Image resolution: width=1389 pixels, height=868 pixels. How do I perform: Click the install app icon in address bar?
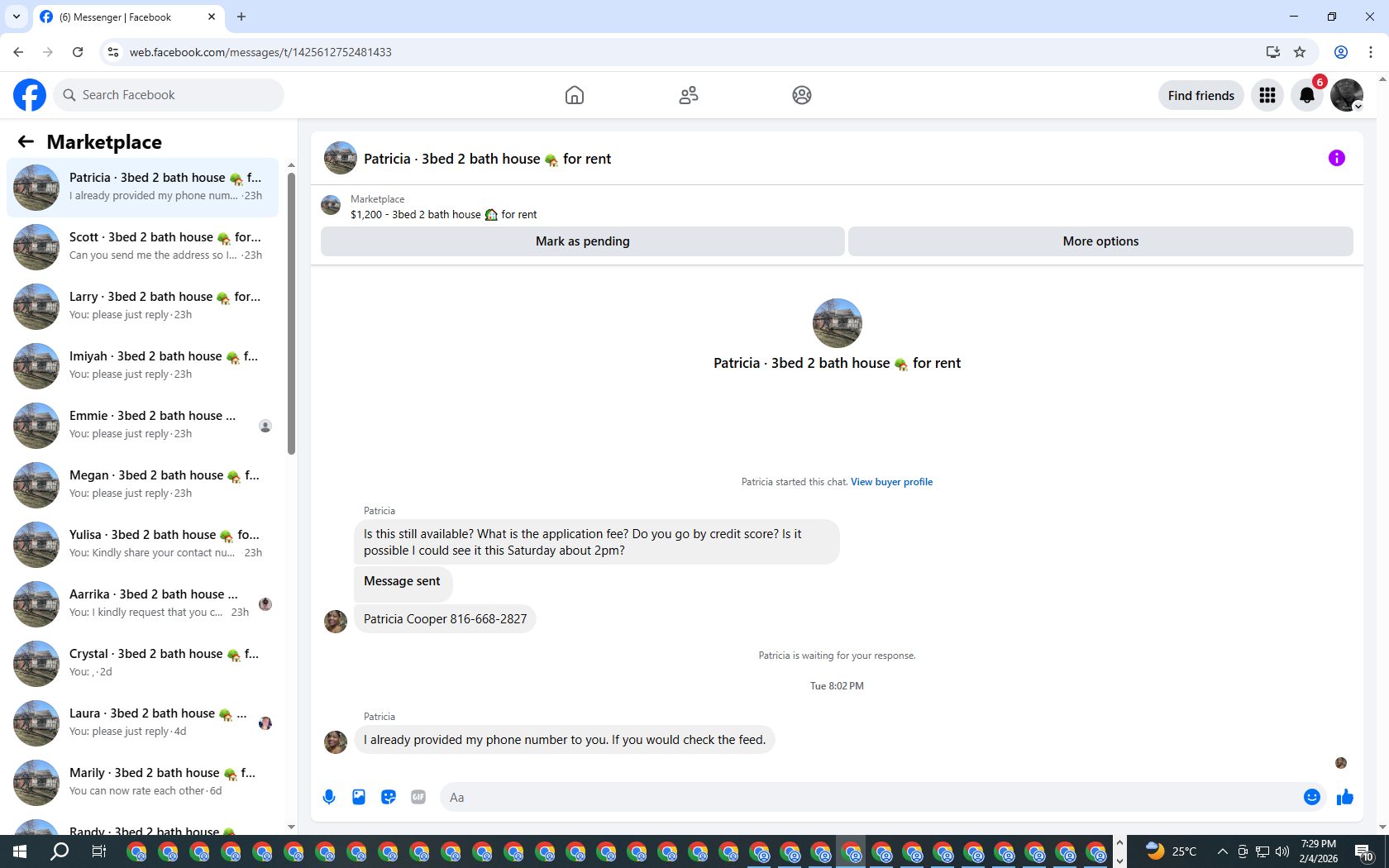click(1272, 52)
